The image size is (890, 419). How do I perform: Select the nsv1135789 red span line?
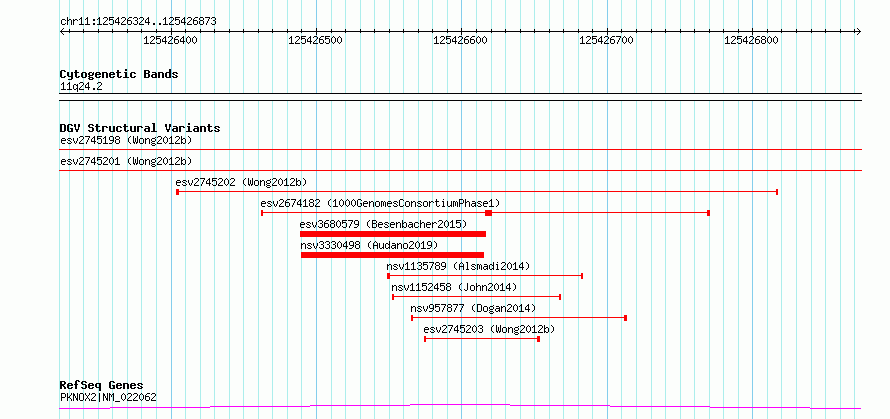pos(485,276)
